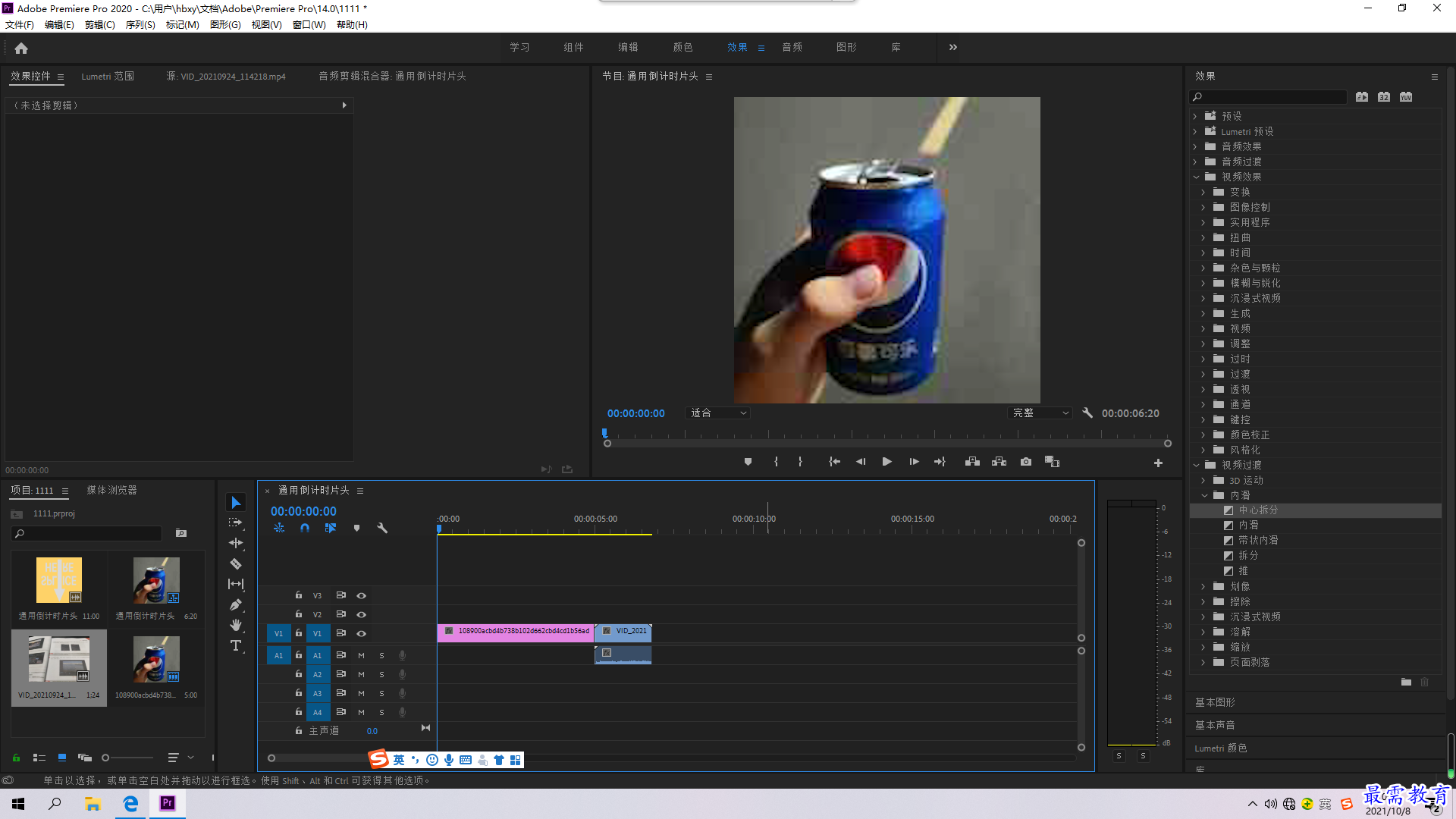The height and width of the screenshot is (819, 1456).
Task: Click the Program monitor time ruler
Action: [887, 435]
